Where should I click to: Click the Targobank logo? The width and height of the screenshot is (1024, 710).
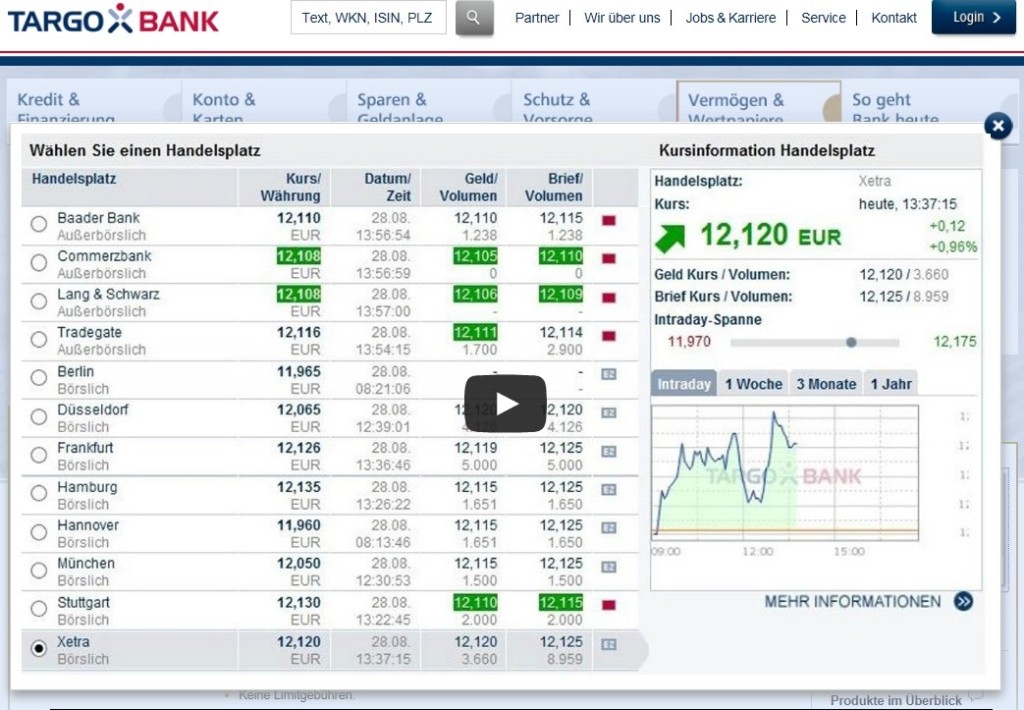[113, 19]
